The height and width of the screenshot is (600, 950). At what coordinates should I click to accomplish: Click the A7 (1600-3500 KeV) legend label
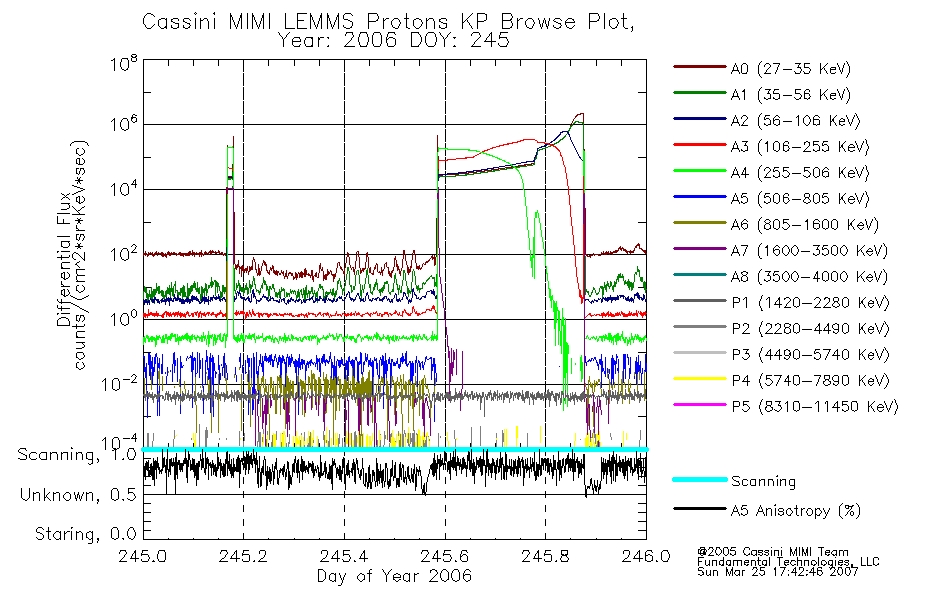[x=809, y=251]
